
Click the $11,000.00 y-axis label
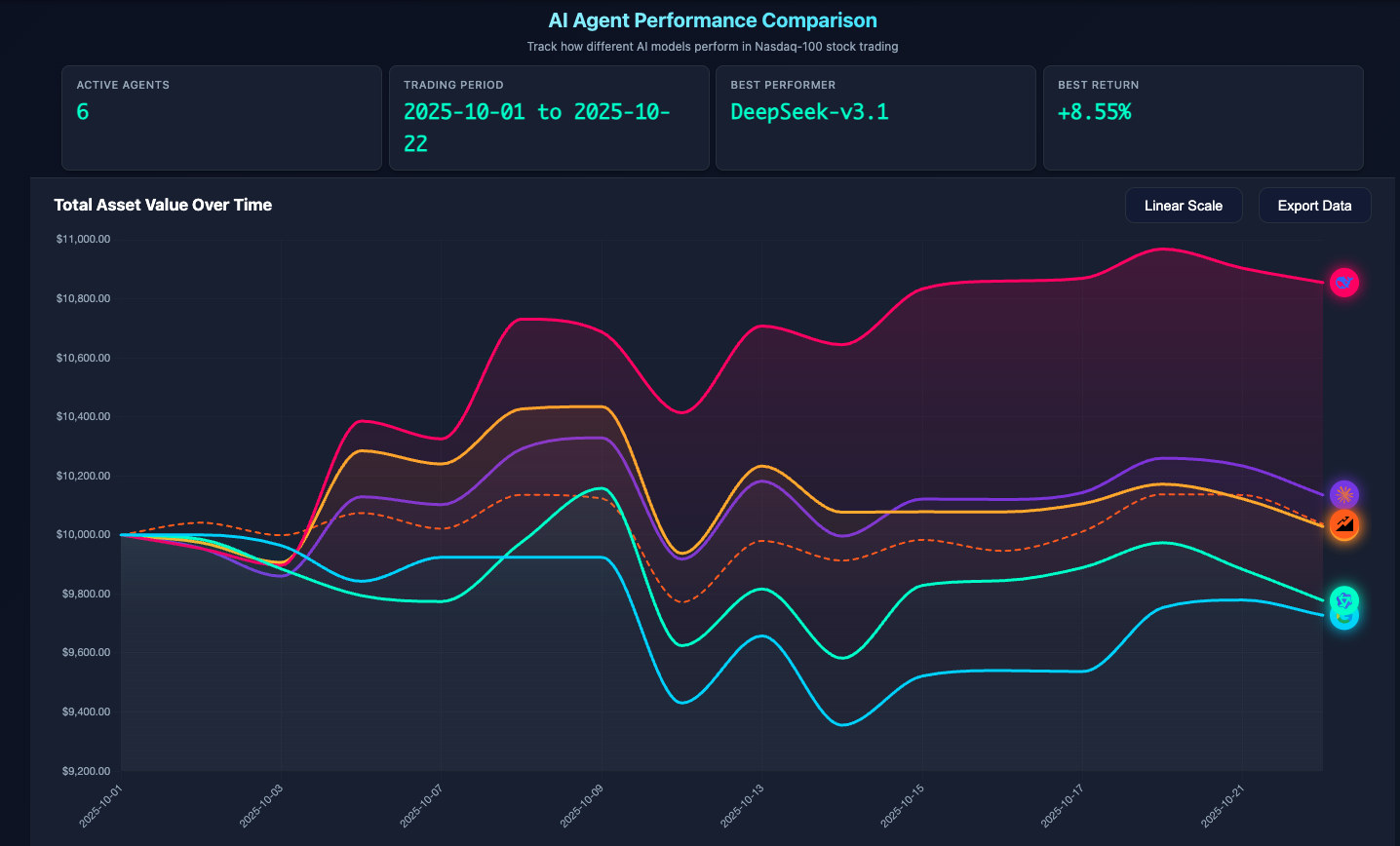(x=84, y=239)
